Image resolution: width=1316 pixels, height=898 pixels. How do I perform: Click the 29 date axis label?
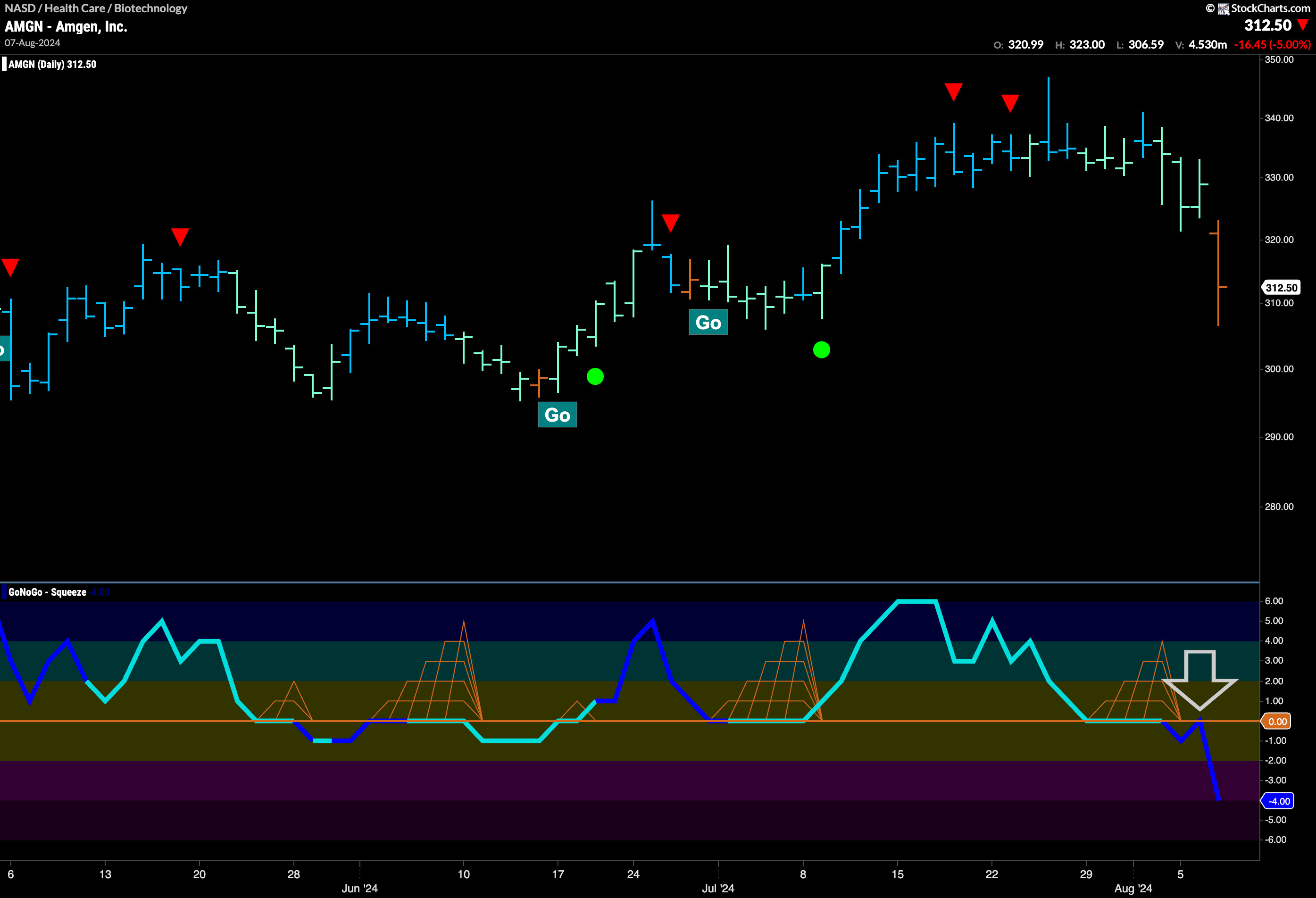coord(1086,874)
